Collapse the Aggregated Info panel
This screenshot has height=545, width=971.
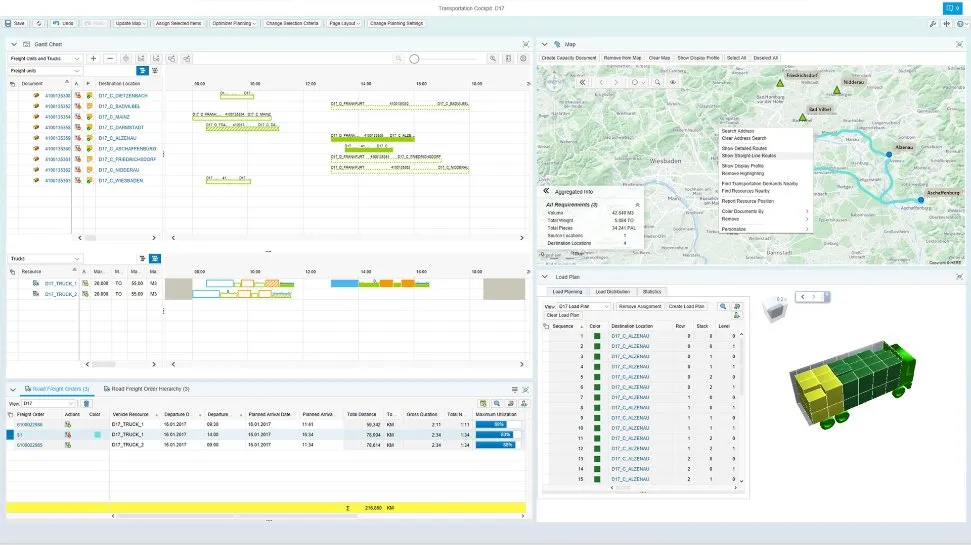(546, 190)
